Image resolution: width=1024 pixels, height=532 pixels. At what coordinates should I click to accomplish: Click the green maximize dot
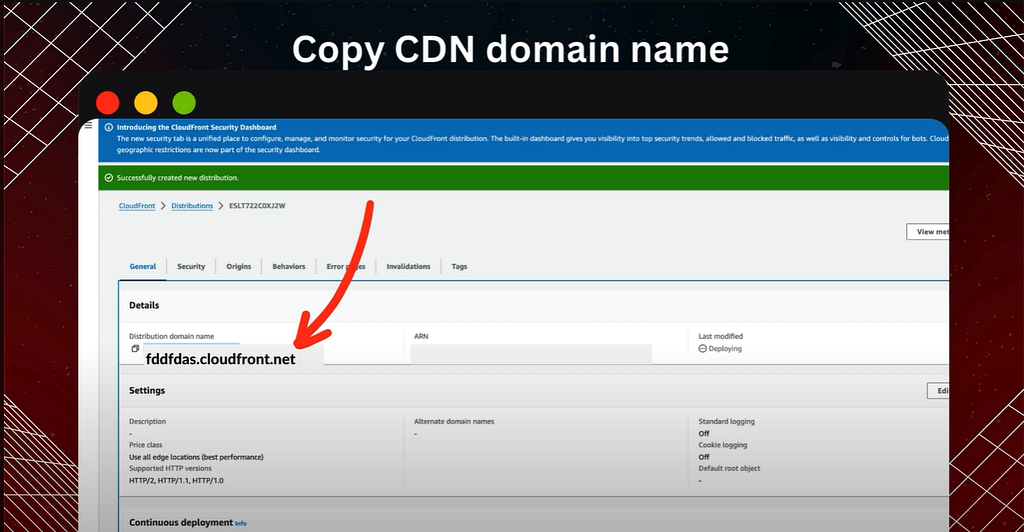tap(184, 103)
